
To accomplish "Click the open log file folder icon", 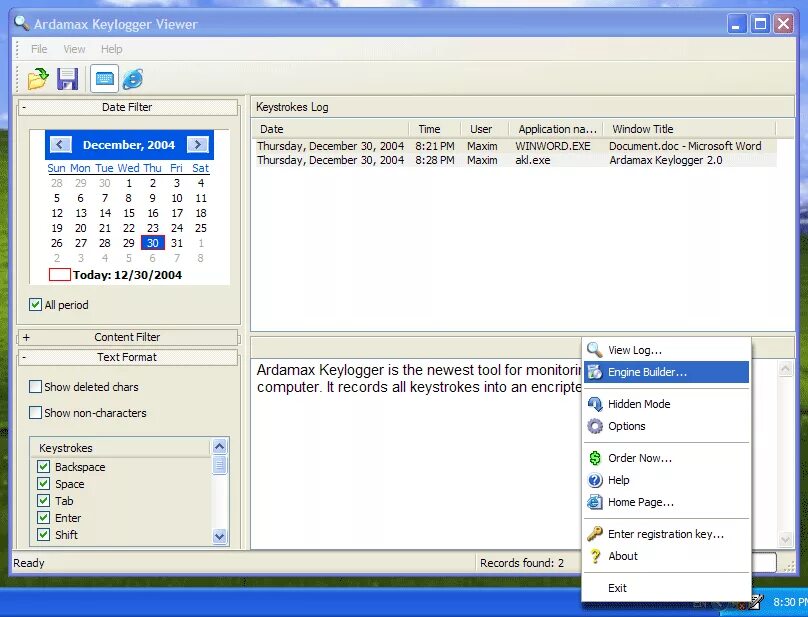I will tap(38, 79).
